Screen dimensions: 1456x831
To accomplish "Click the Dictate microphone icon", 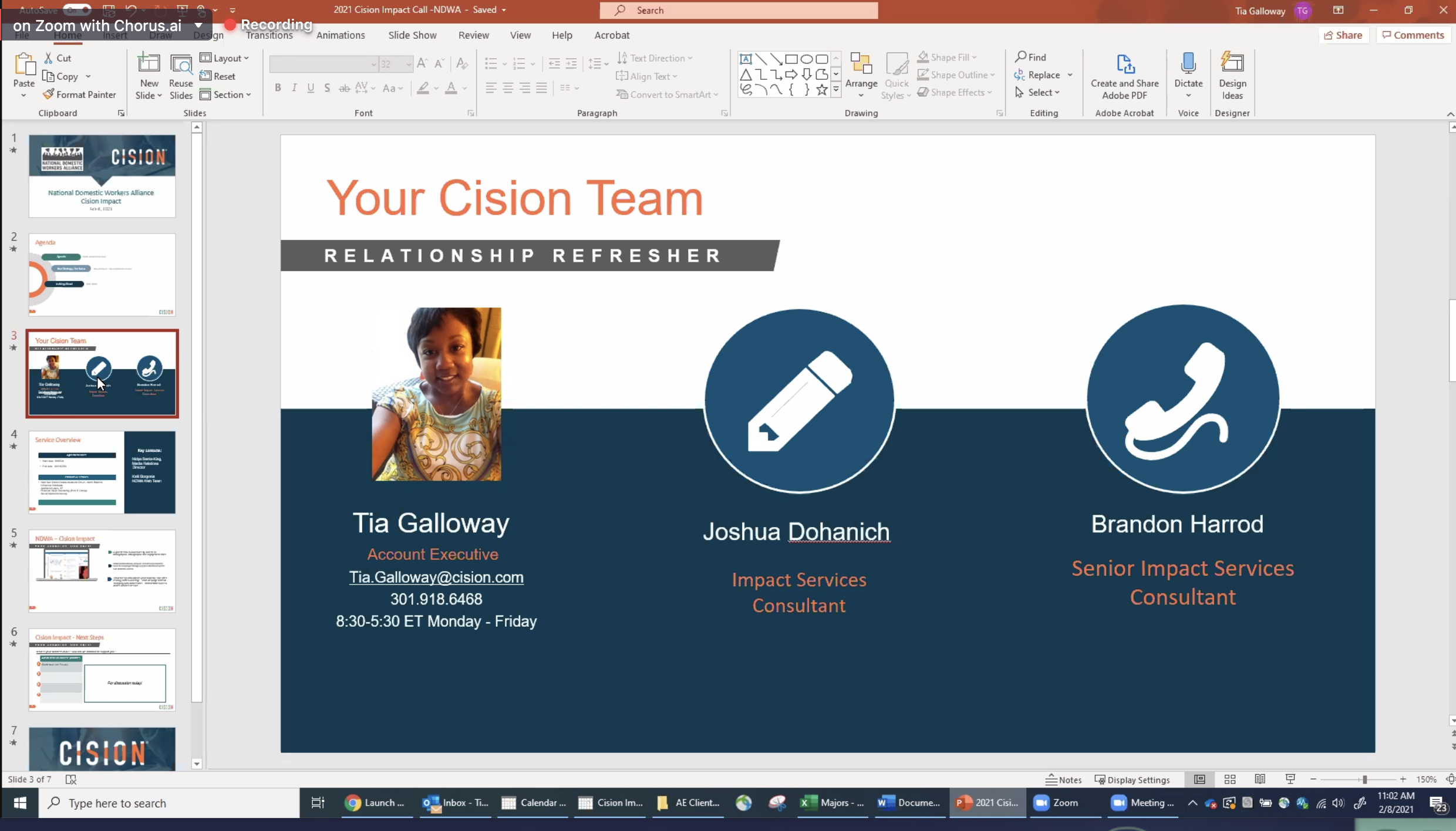I will click(x=1188, y=63).
